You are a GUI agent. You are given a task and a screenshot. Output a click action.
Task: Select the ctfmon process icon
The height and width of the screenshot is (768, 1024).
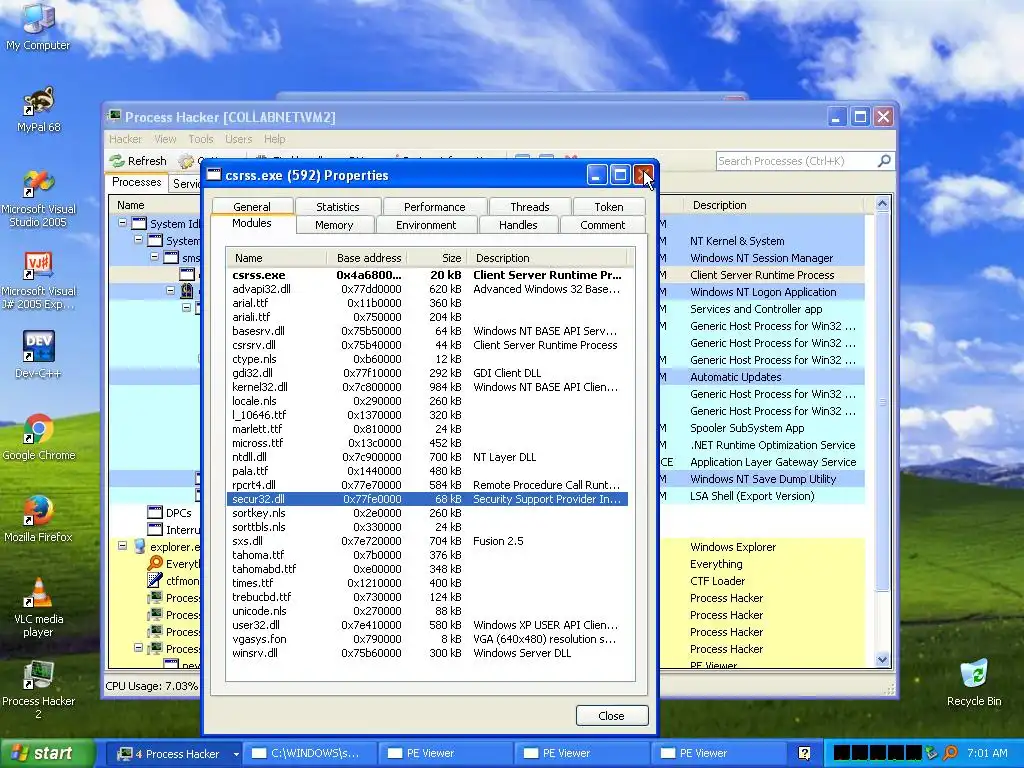(x=155, y=581)
